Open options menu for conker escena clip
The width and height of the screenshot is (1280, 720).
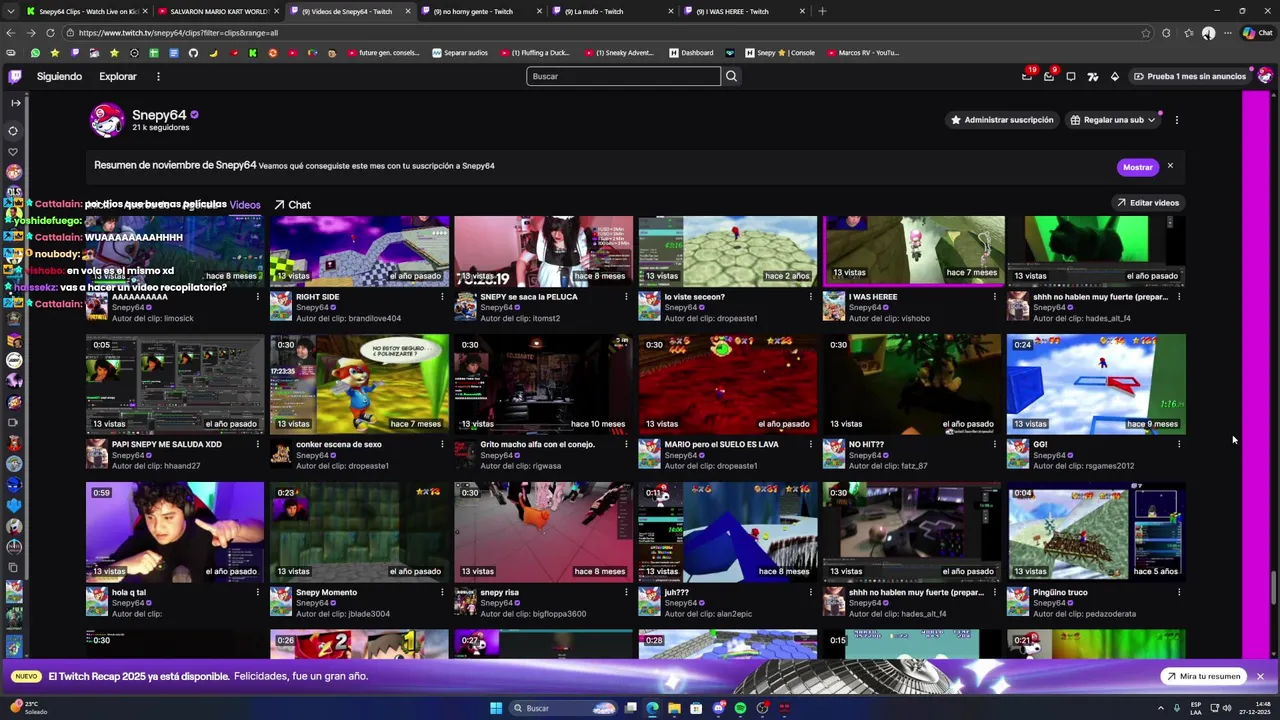point(442,444)
